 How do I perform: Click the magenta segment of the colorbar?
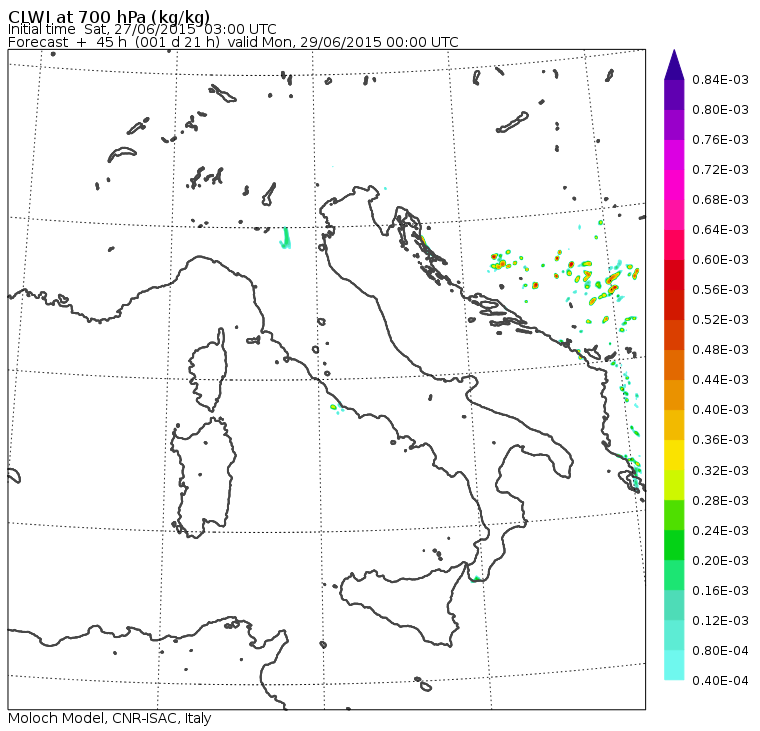click(x=674, y=155)
